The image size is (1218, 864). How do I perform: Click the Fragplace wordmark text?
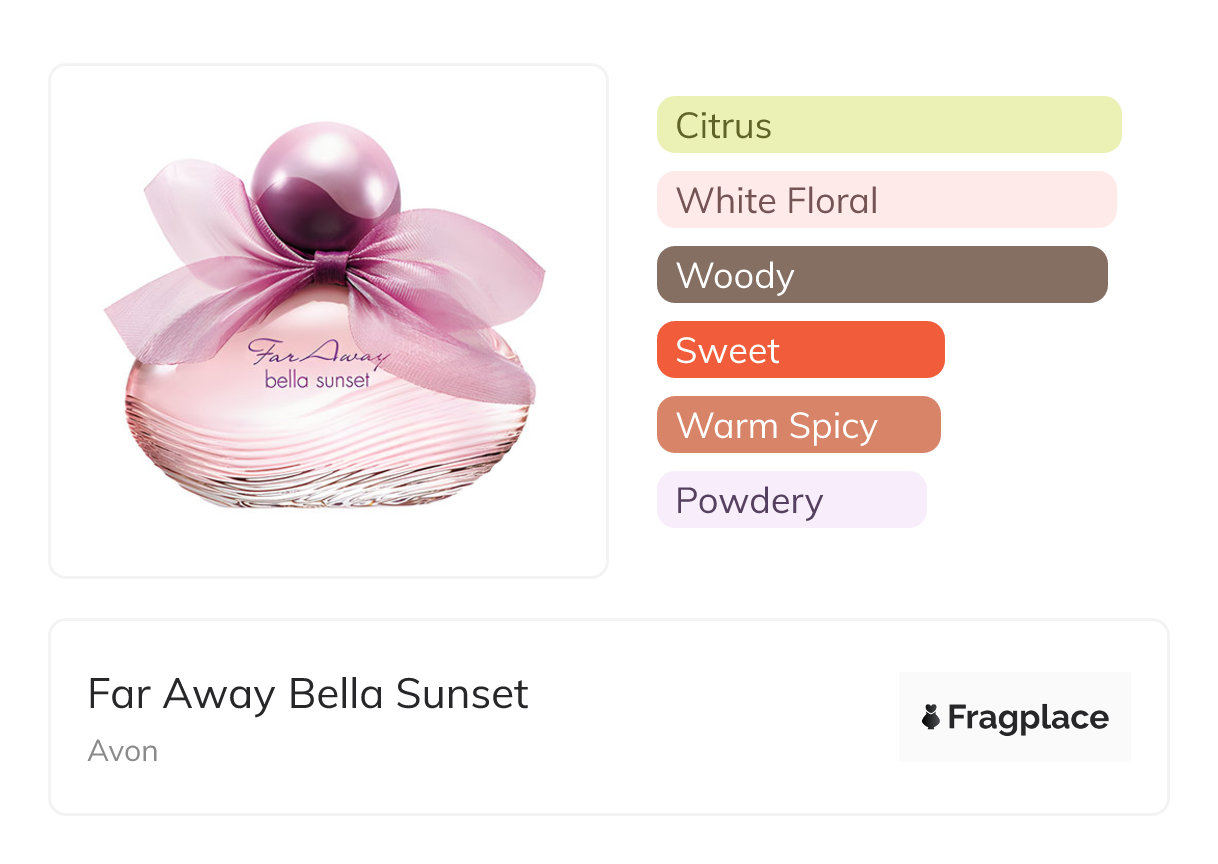coord(1028,718)
